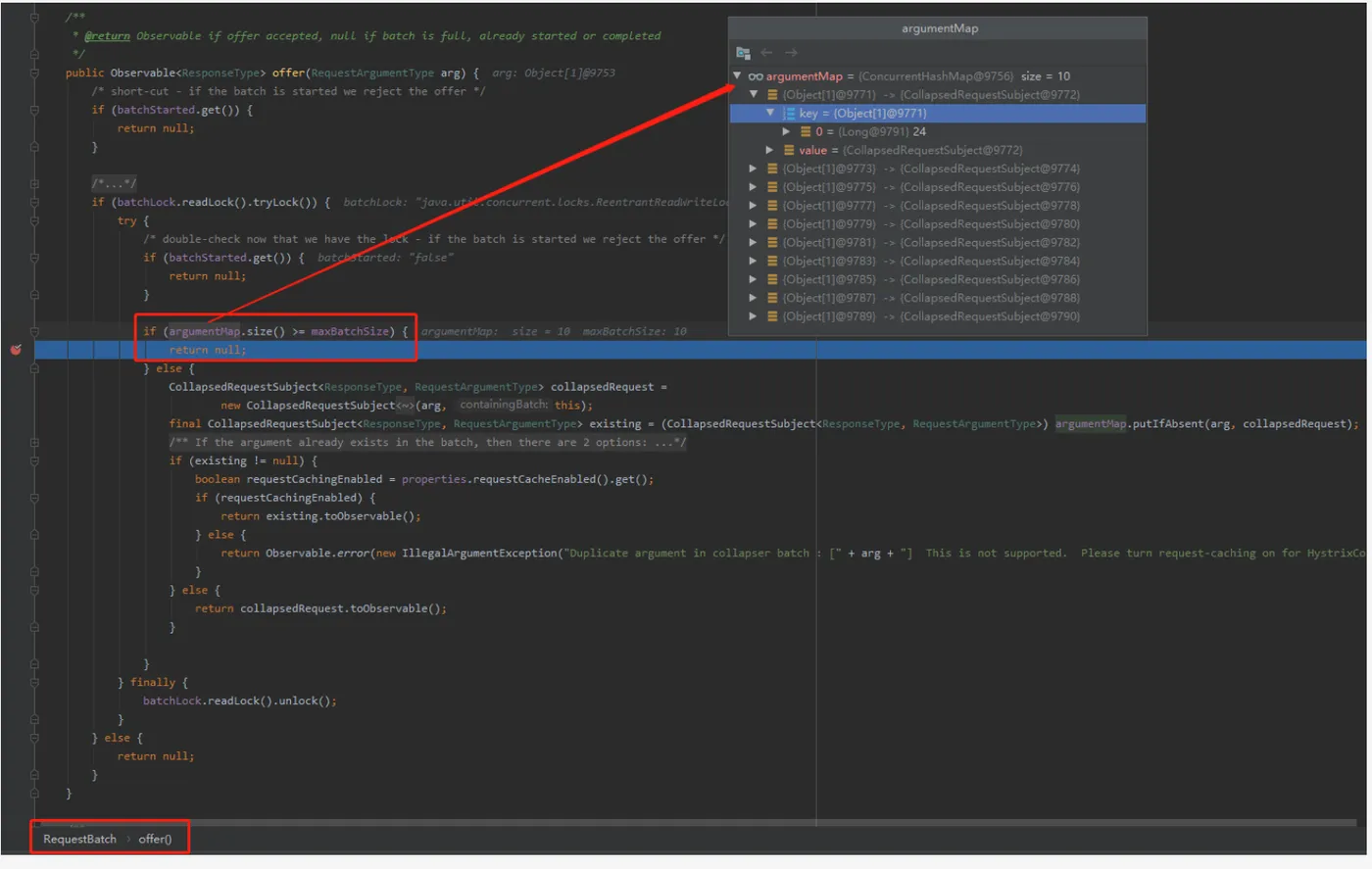Unfold the collapsed /*...*/ comment in gutter
This screenshot has width=1372, height=869.
pos(34,183)
